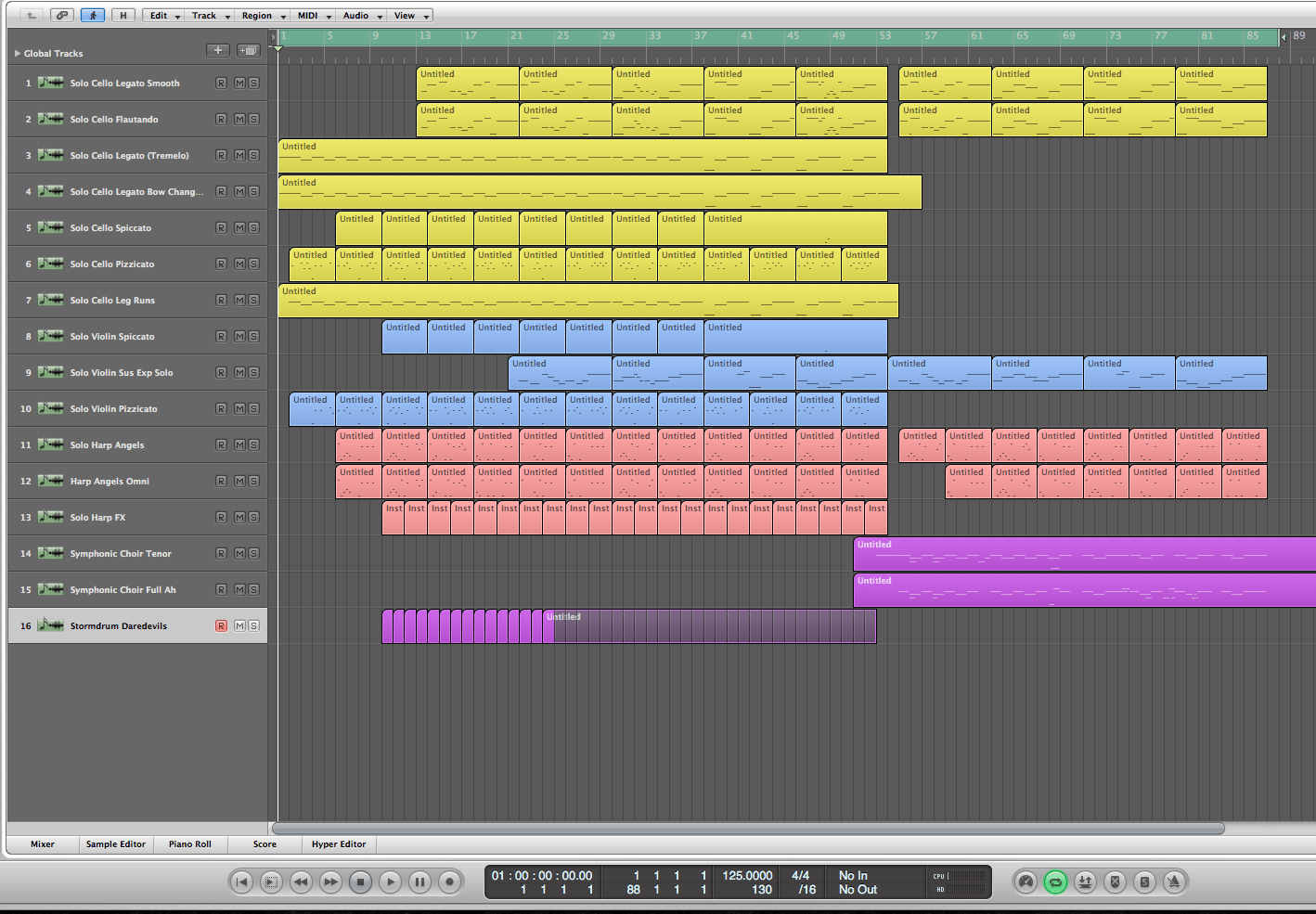Solo the Solo Cello Flautando track

tap(253, 119)
